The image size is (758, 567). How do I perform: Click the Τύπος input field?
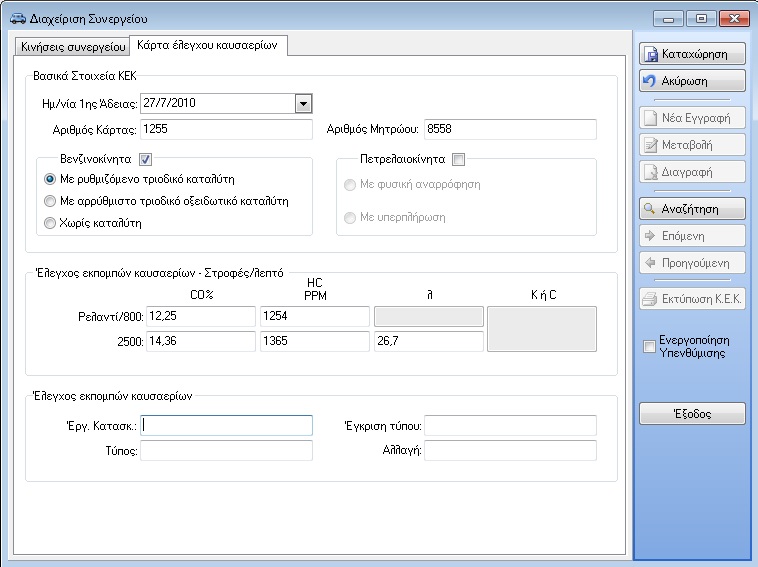(x=226, y=451)
